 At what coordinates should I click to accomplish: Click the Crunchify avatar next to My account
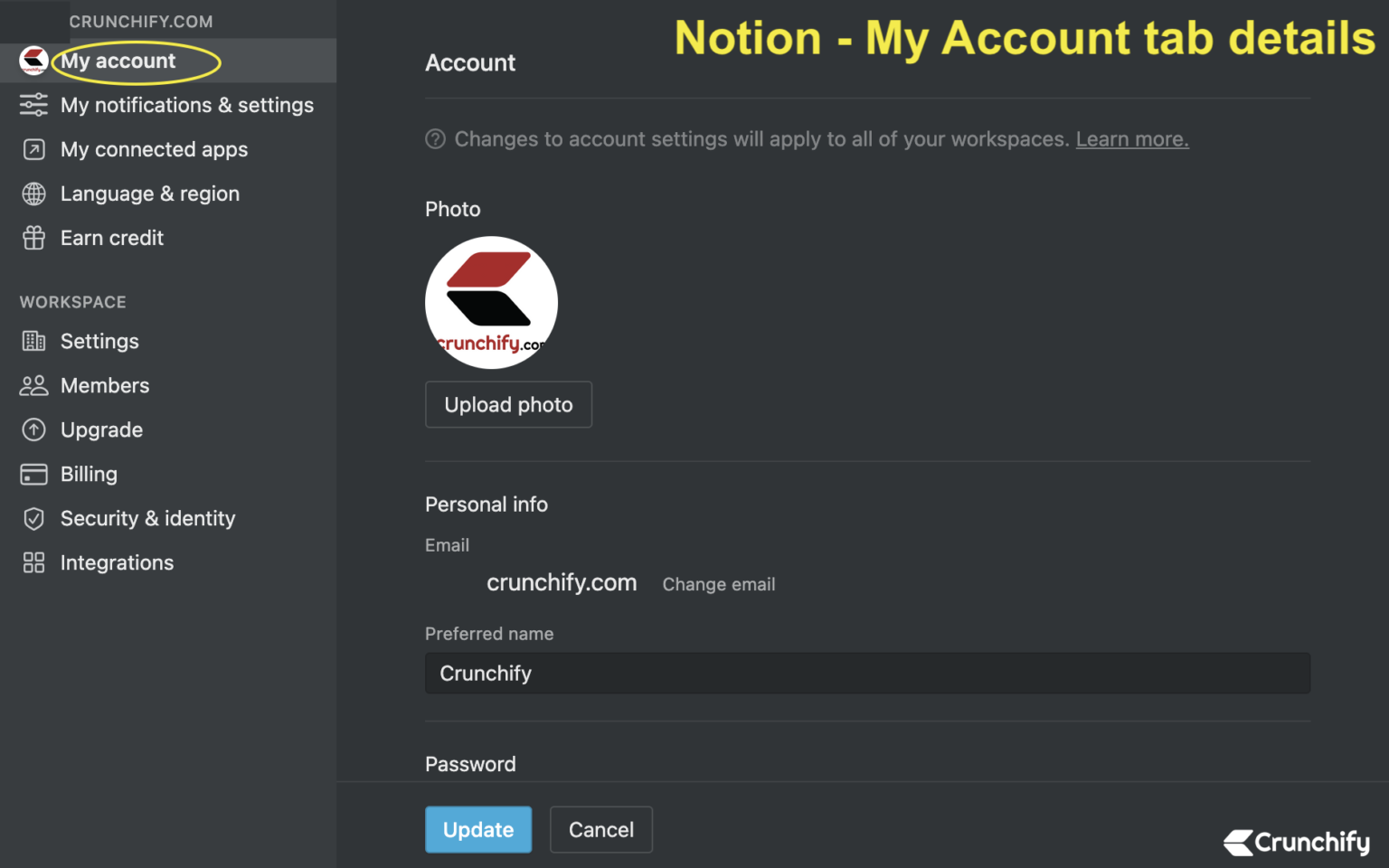point(34,61)
